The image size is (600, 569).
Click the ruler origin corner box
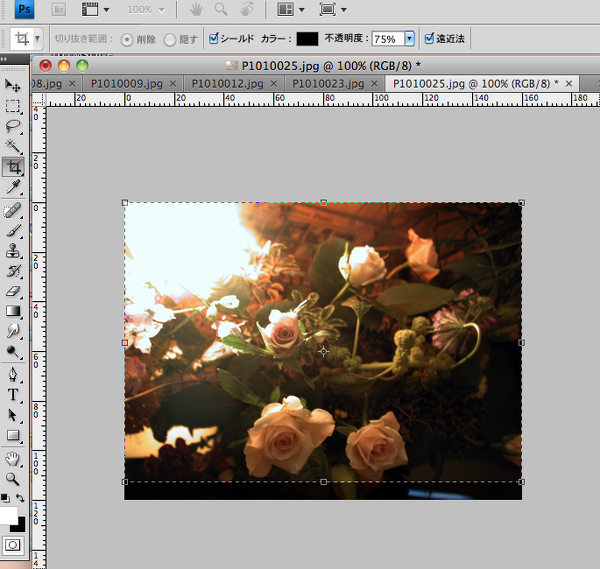click(38, 99)
